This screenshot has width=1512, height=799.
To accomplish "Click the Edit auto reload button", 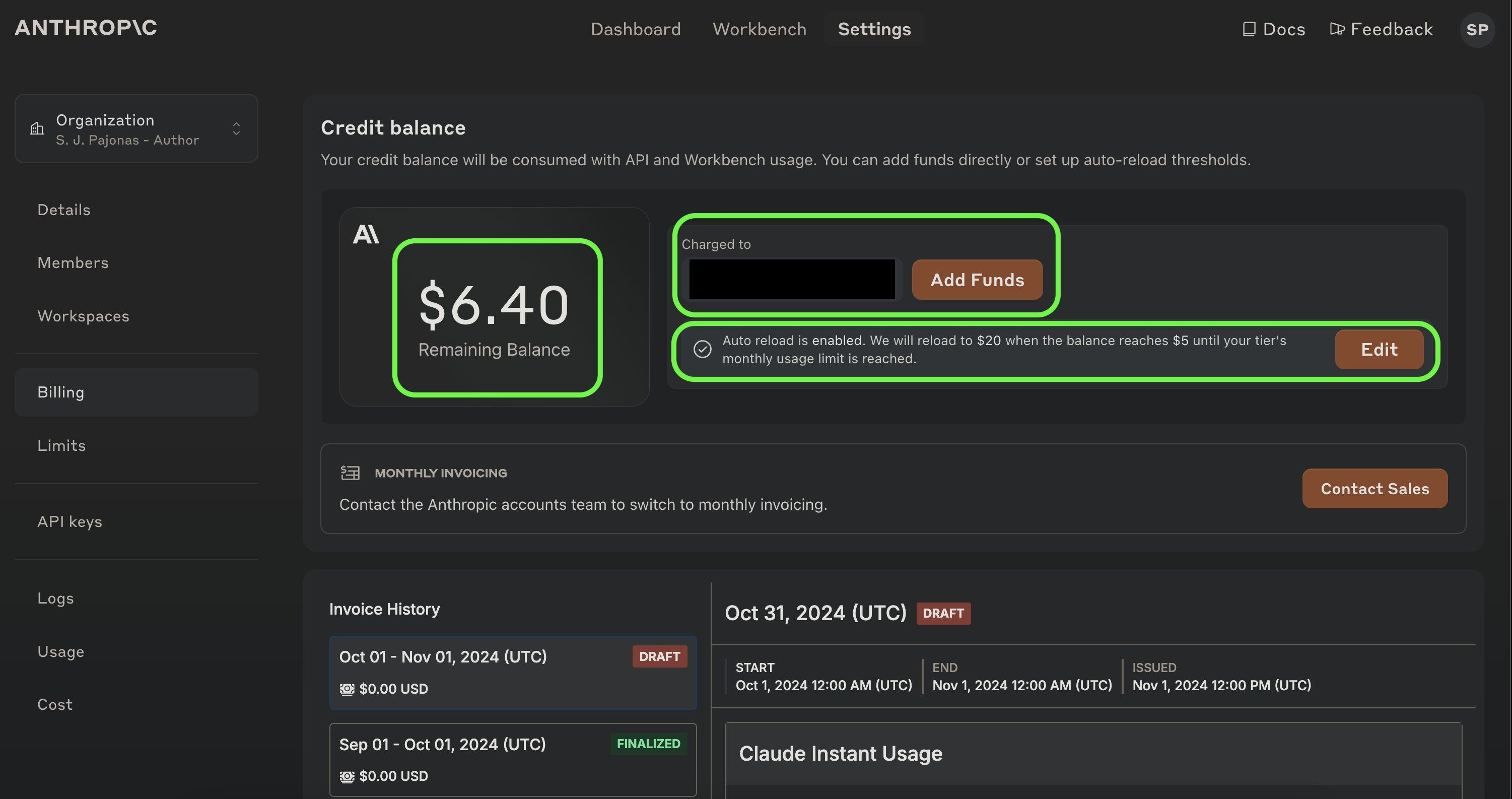I will tap(1379, 349).
